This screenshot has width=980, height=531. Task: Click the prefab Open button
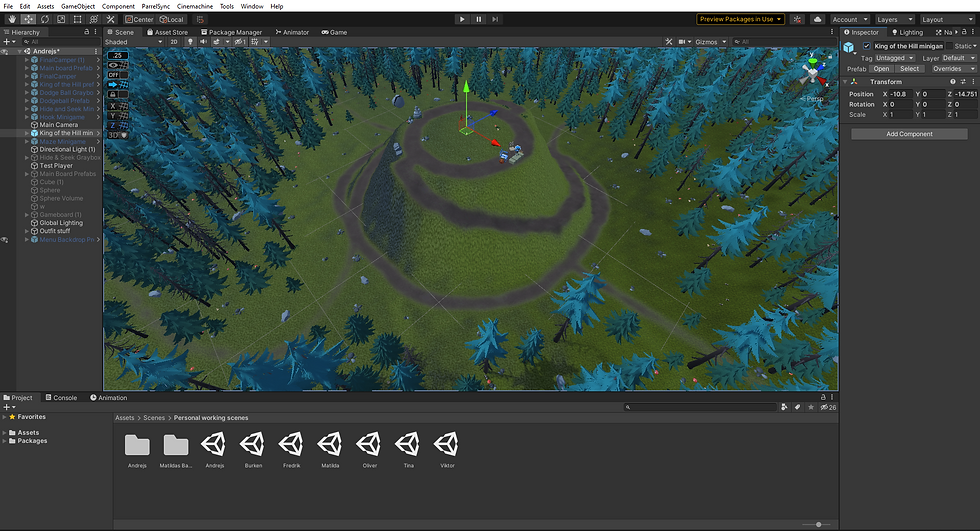[881, 69]
